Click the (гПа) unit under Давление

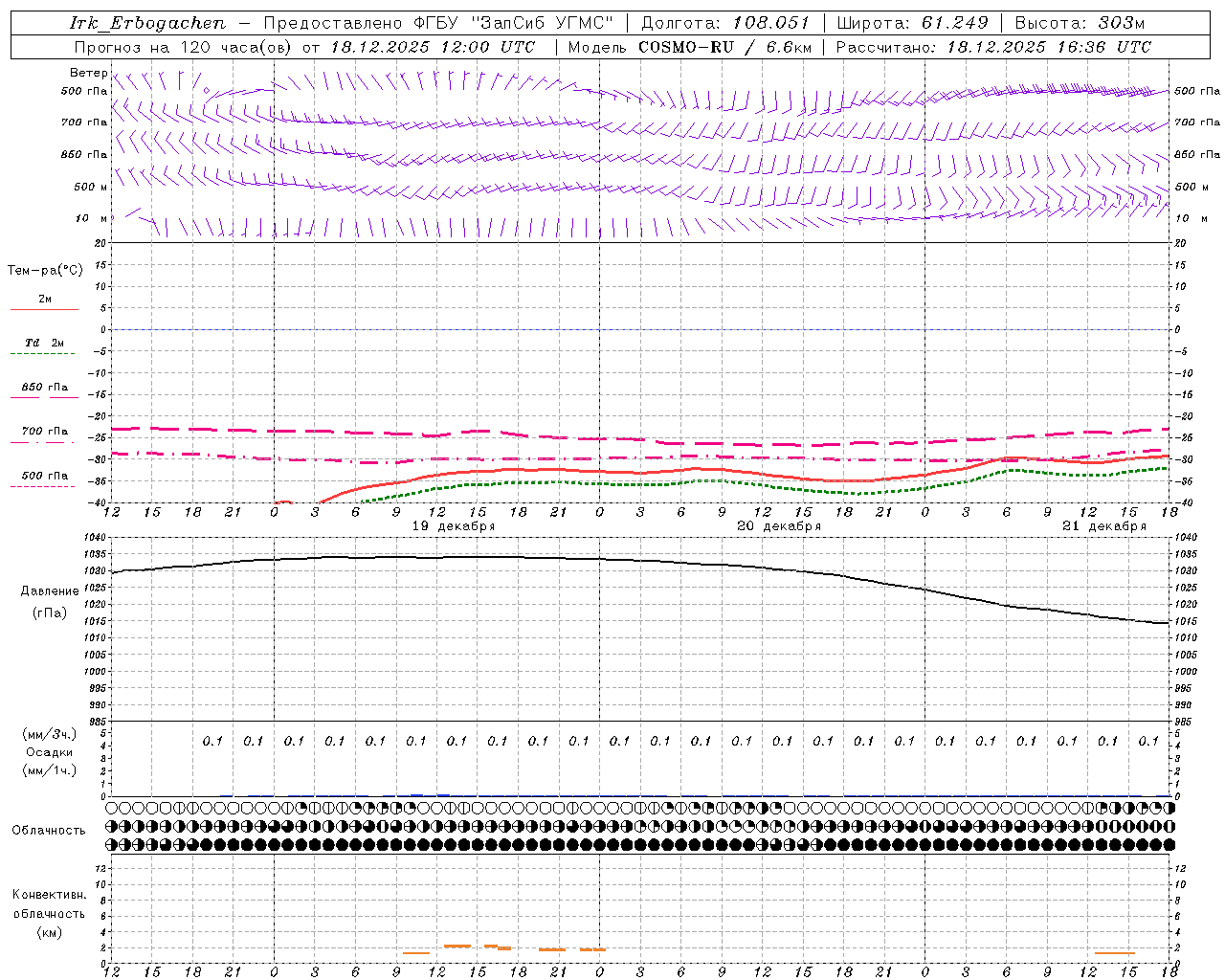(50, 613)
